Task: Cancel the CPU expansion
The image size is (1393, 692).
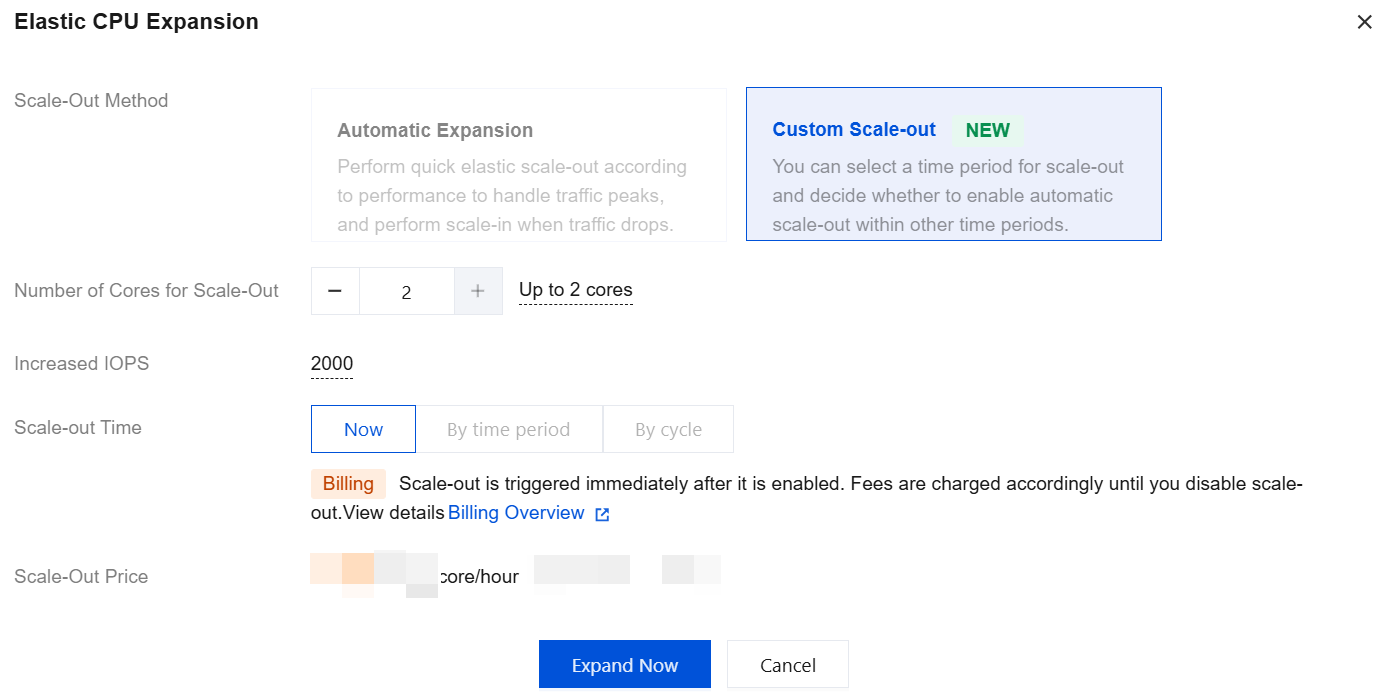Action: click(787, 665)
